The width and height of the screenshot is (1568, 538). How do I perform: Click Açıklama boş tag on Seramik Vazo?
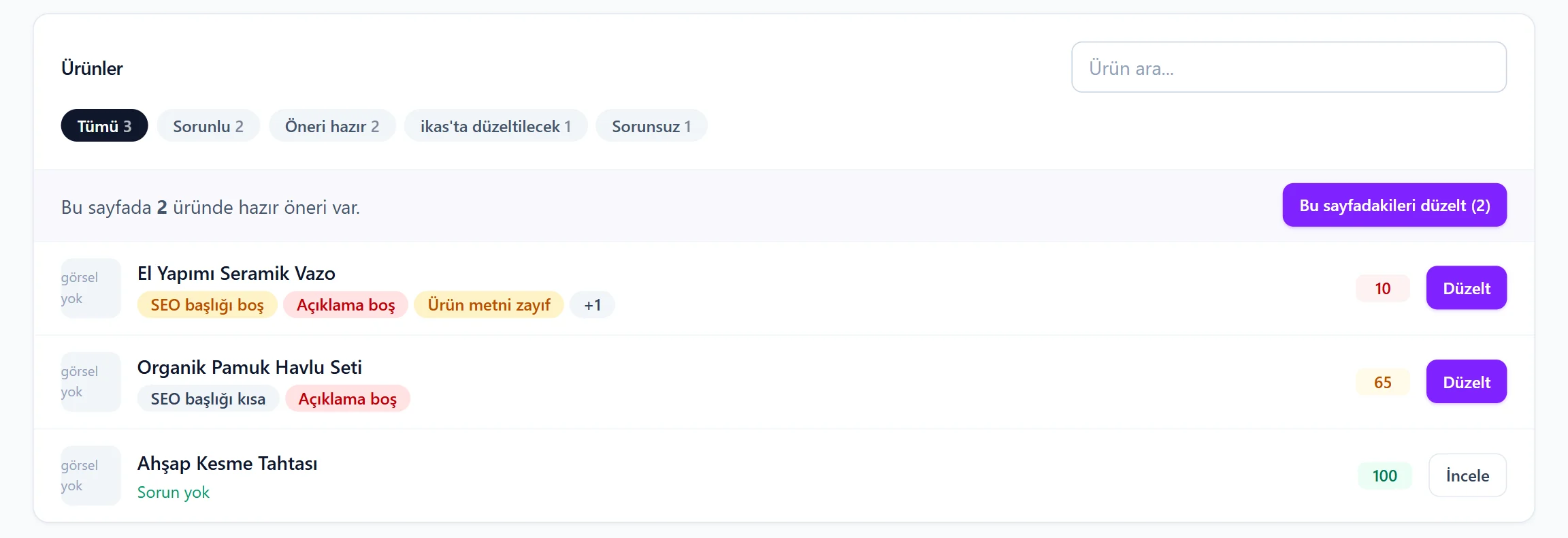point(346,304)
